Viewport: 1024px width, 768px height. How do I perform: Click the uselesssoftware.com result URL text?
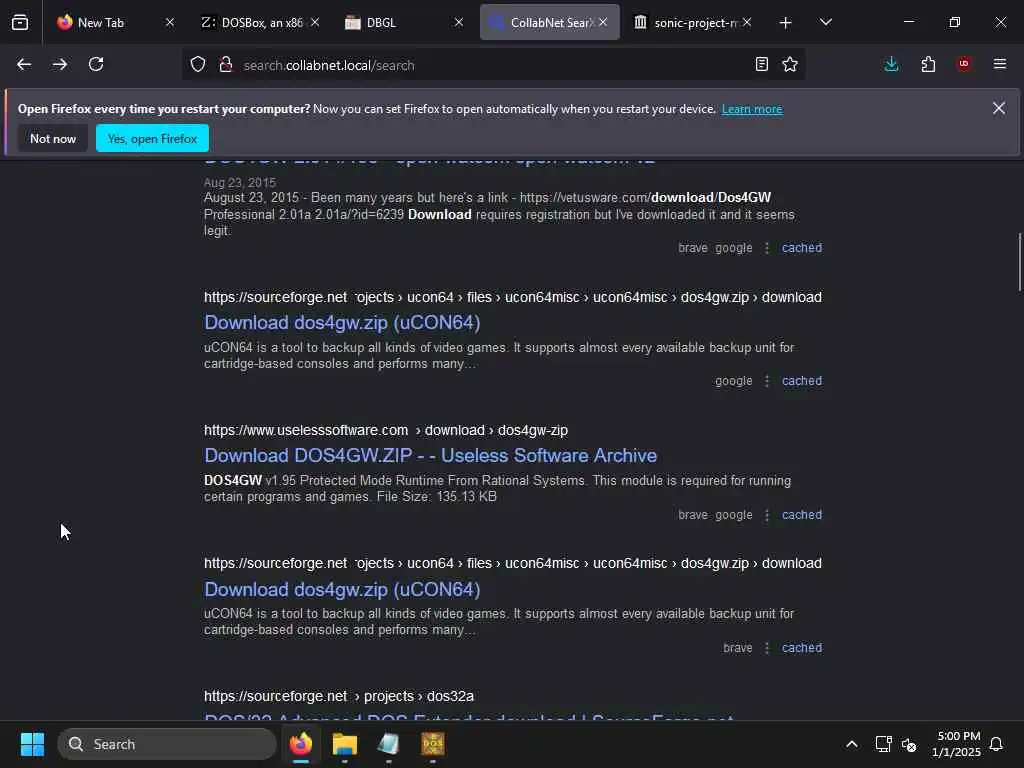pos(385,430)
